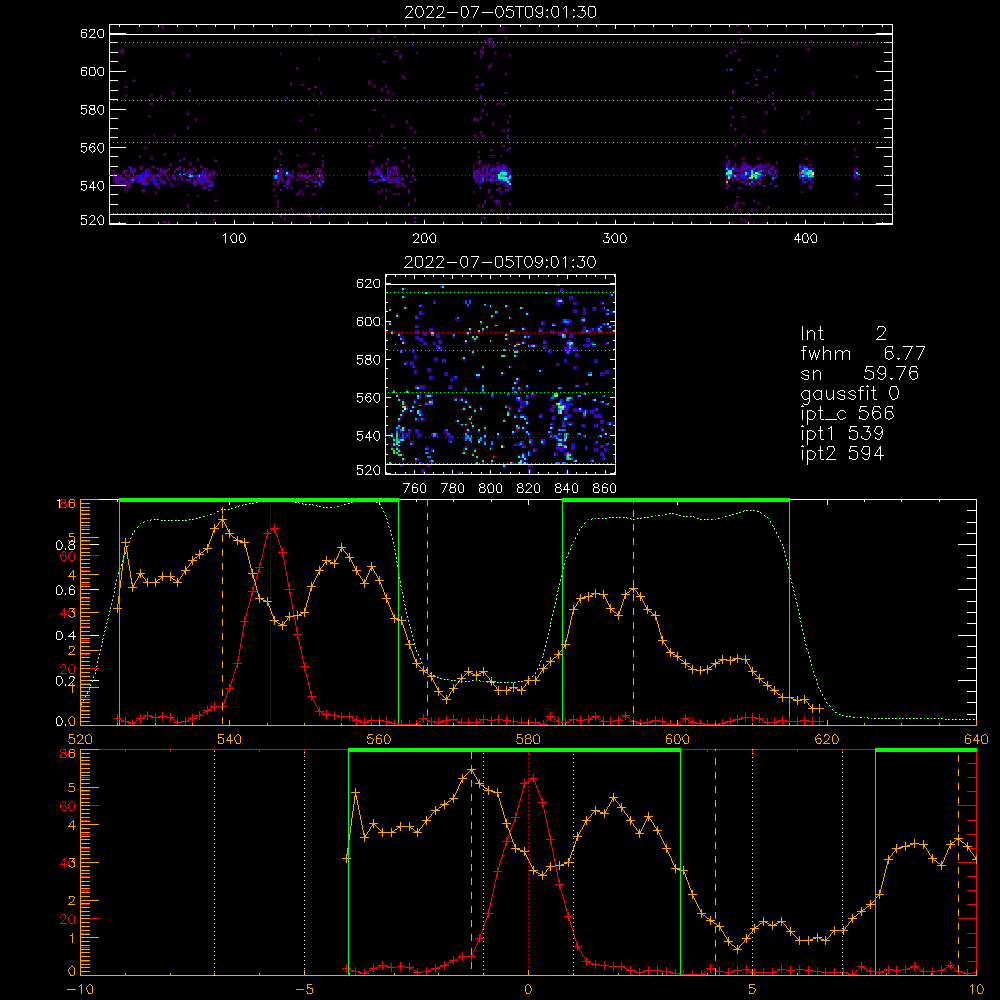Click the dashed orange marker near 566 in upper plot
Image resolution: width=1000 pixels, height=1000 pixels.
427,612
